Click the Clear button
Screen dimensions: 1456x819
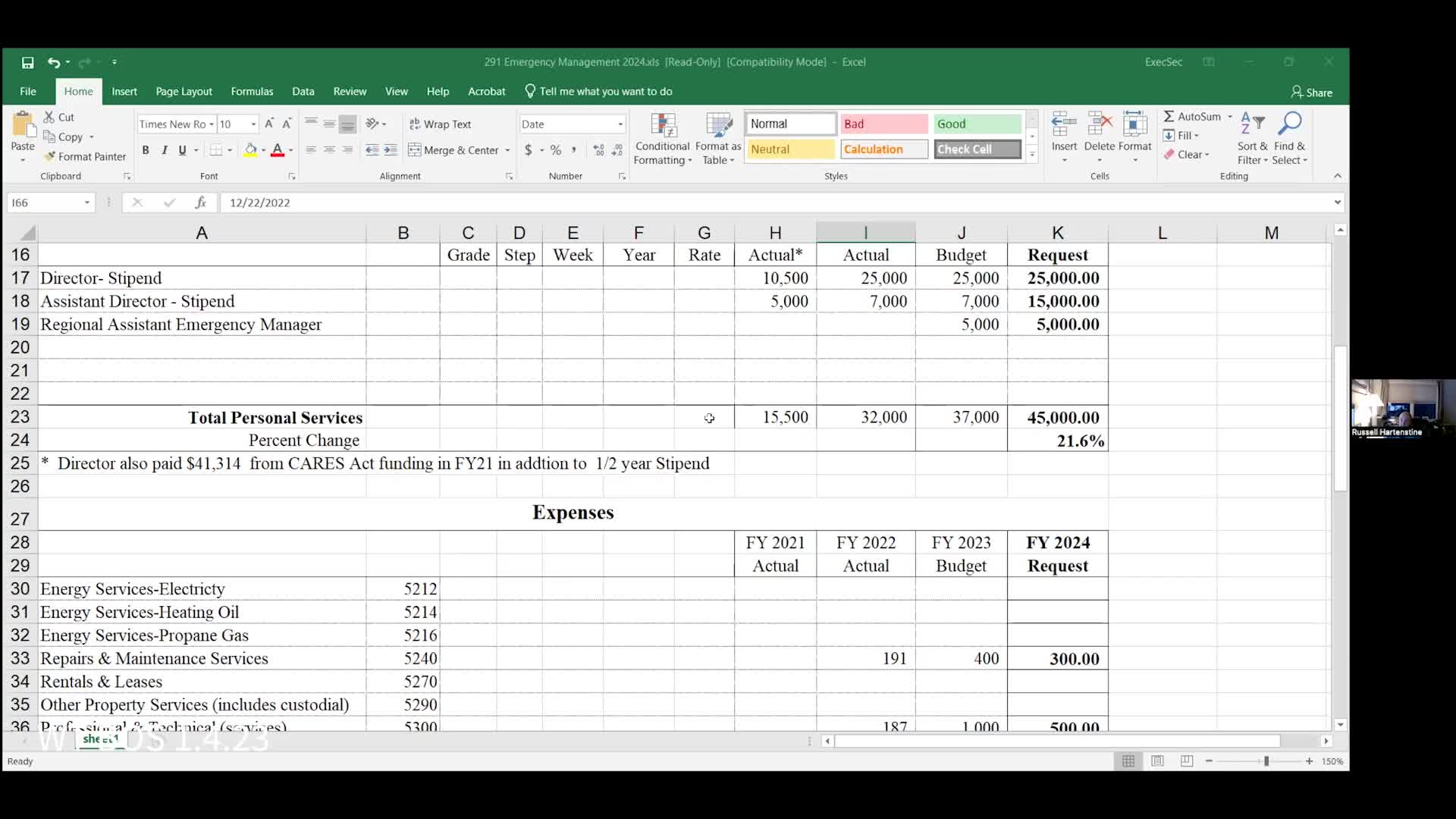pyautogui.click(x=1188, y=155)
